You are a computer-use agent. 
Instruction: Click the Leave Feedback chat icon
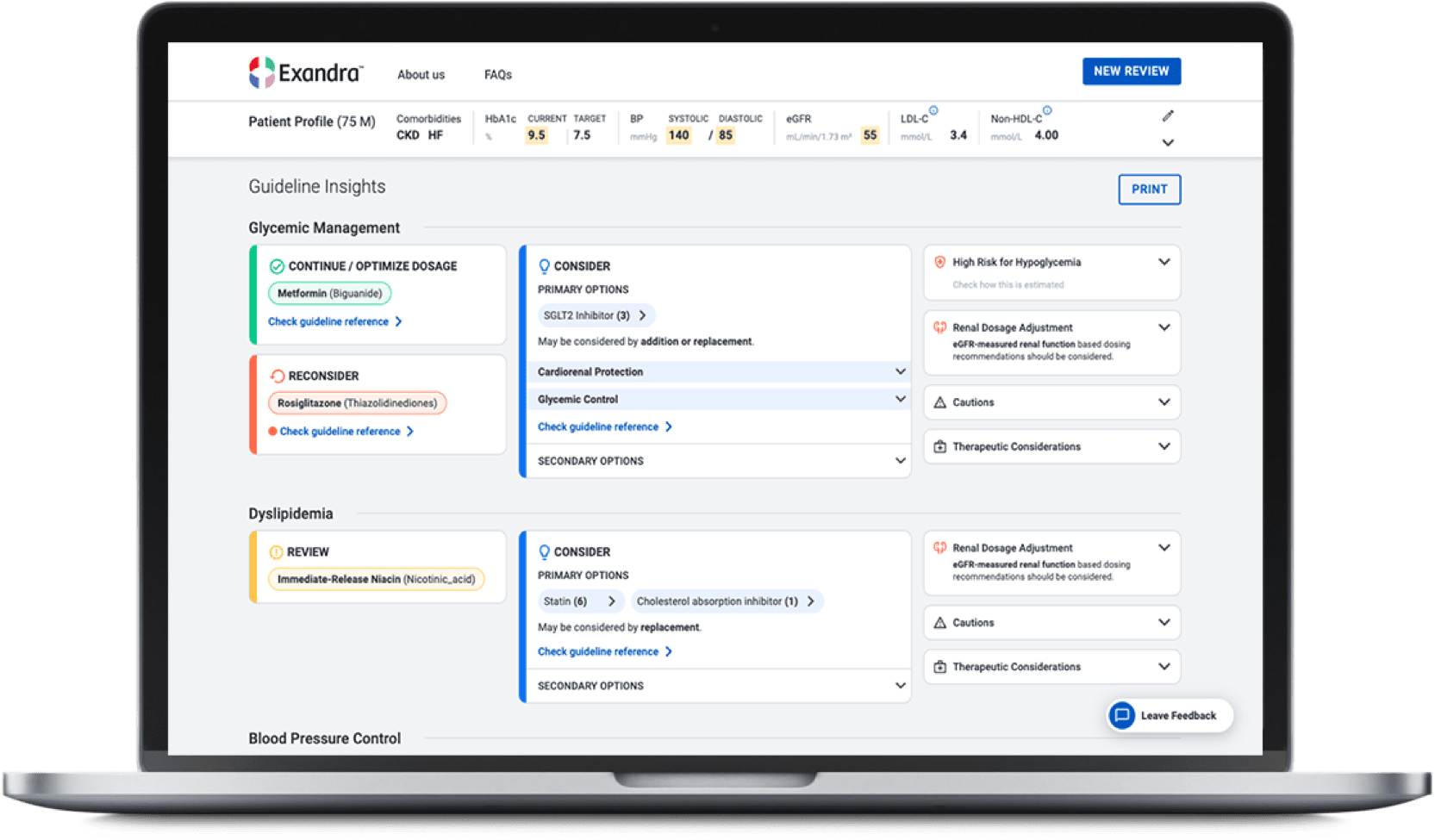(1121, 715)
